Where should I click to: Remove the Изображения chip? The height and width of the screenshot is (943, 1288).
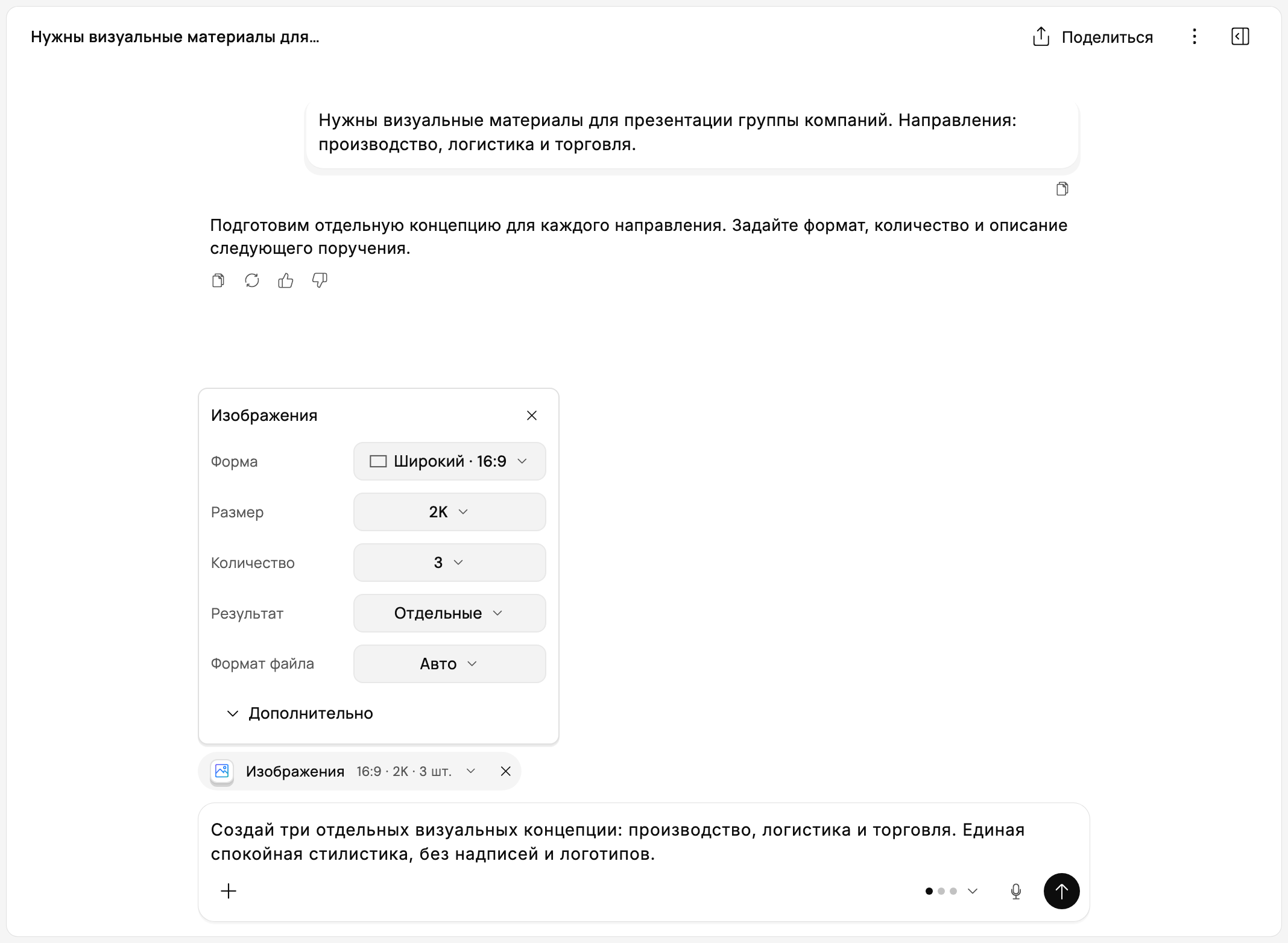(x=506, y=771)
